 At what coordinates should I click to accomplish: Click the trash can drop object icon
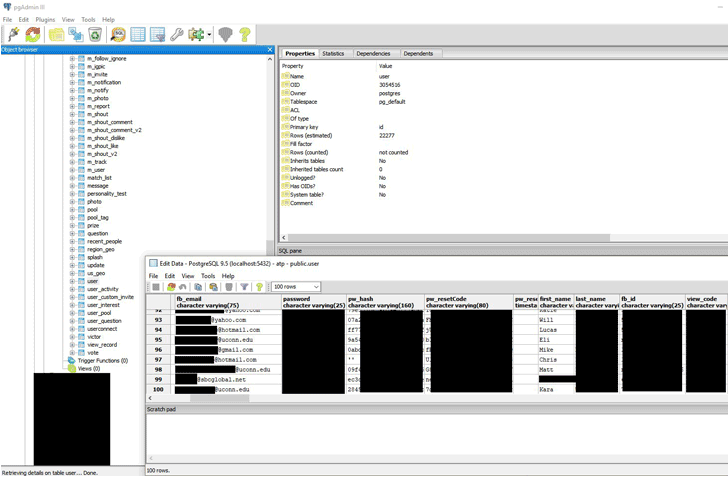pos(95,34)
